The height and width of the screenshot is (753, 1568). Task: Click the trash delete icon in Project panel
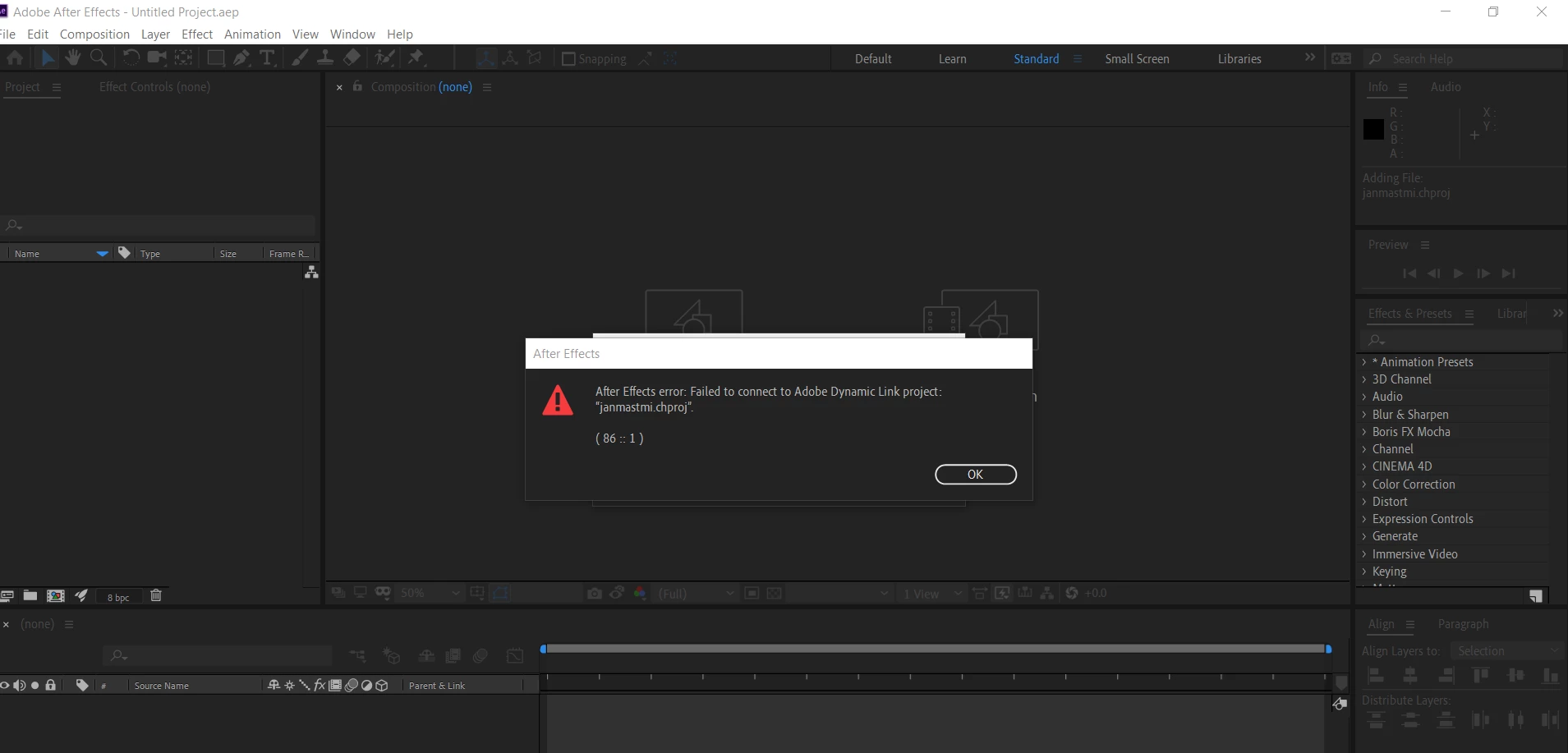point(156,595)
